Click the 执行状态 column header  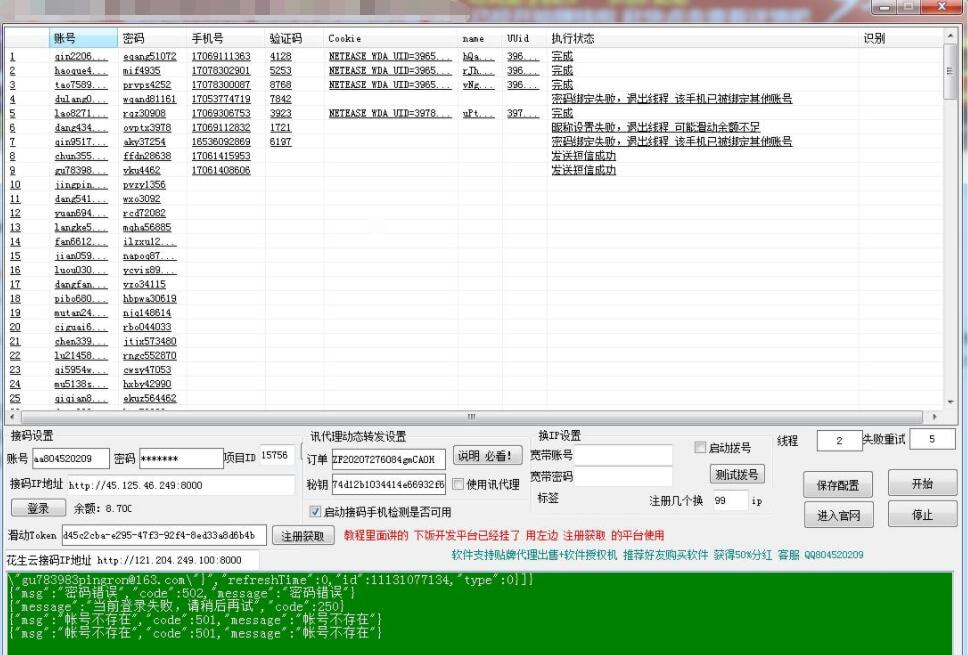point(572,38)
